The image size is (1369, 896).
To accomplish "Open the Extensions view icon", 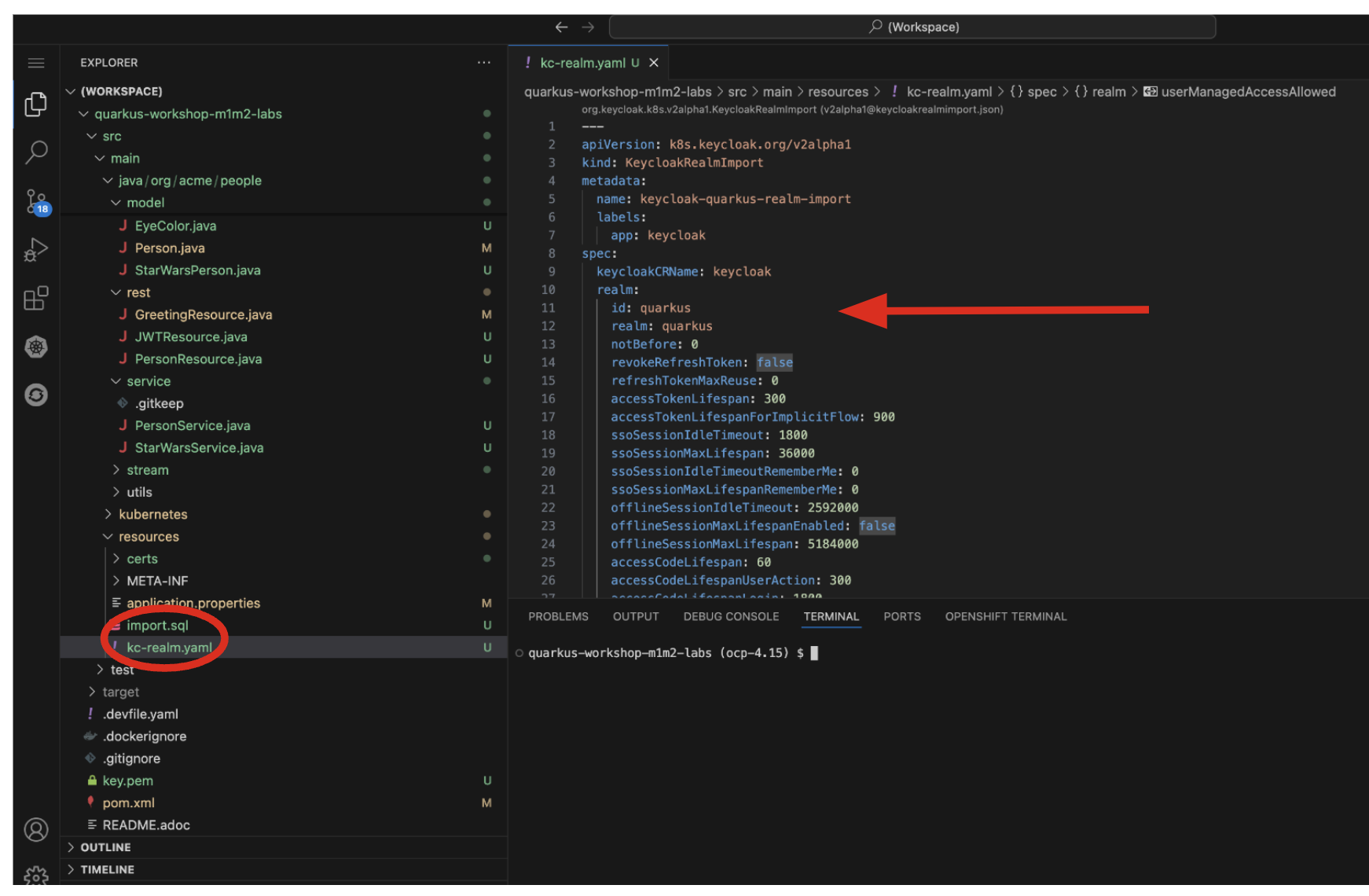I will coord(36,299).
